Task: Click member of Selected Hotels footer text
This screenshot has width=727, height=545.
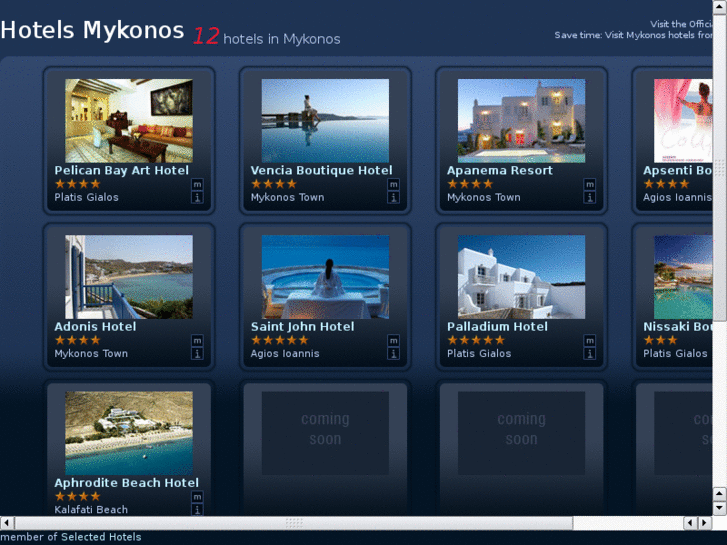Action: 71,537
